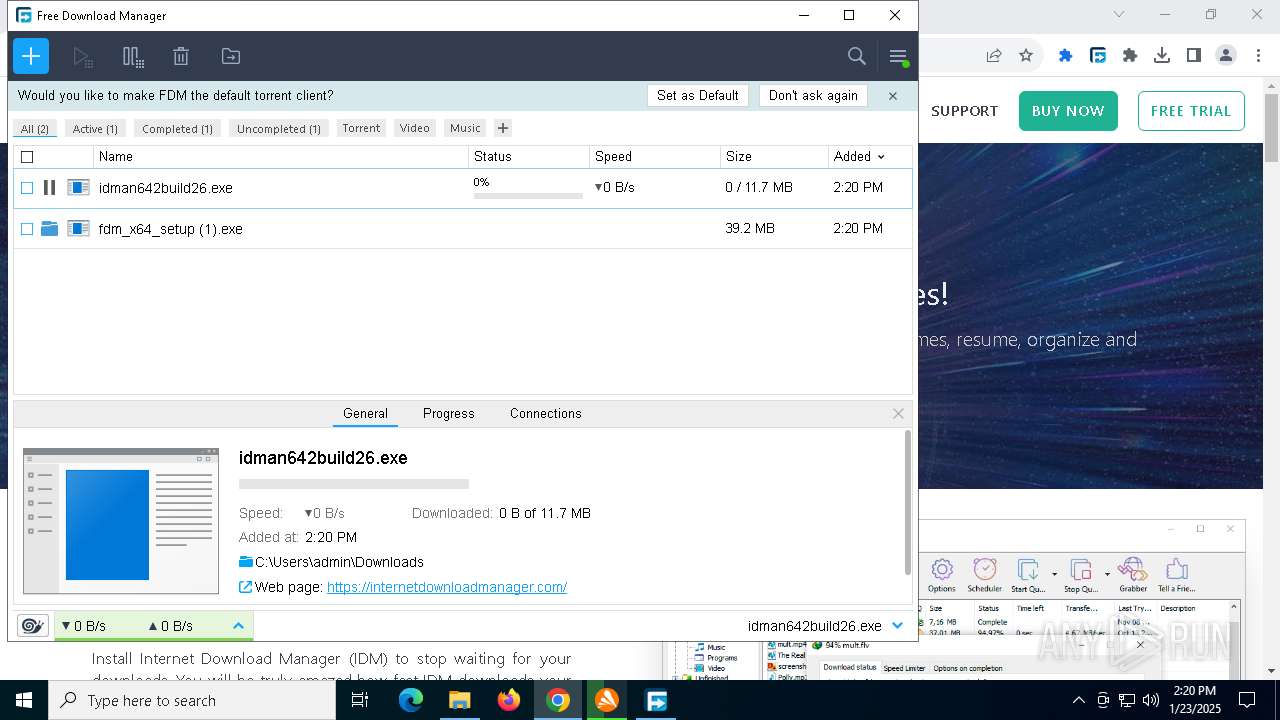This screenshot has width=1280, height=720.
Task: Open Microsoft Edge from taskbar
Action: 411,700
